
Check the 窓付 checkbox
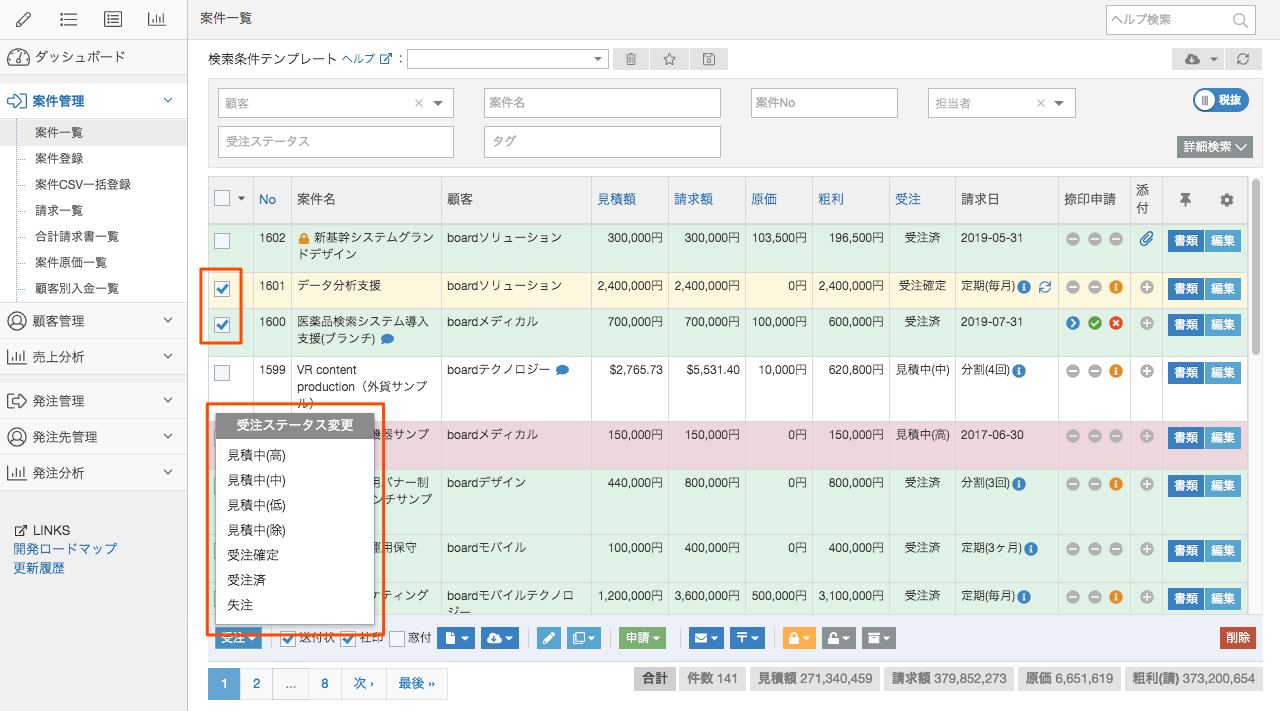(x=397, y=638)
